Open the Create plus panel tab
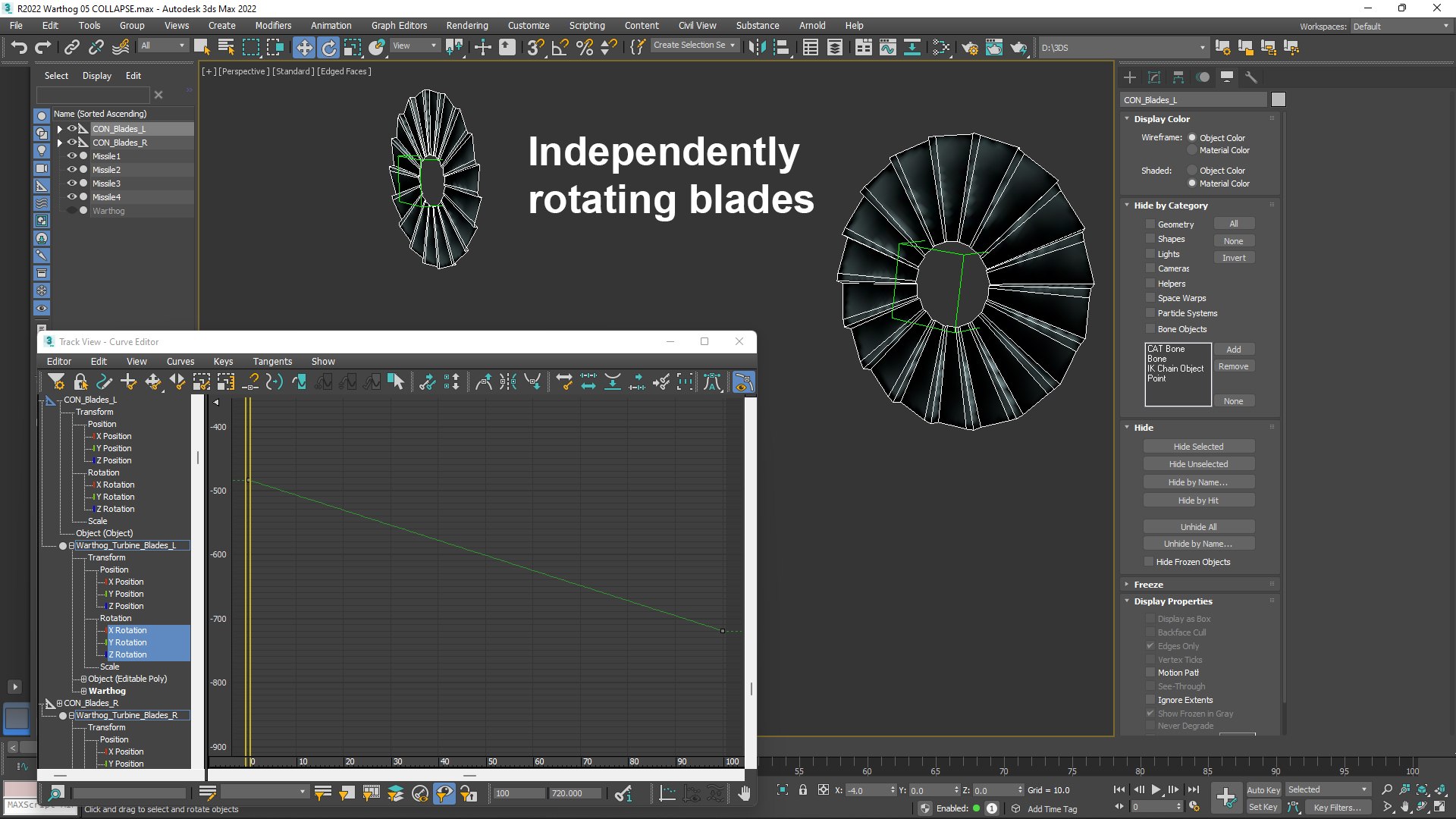 (1129, 77)
